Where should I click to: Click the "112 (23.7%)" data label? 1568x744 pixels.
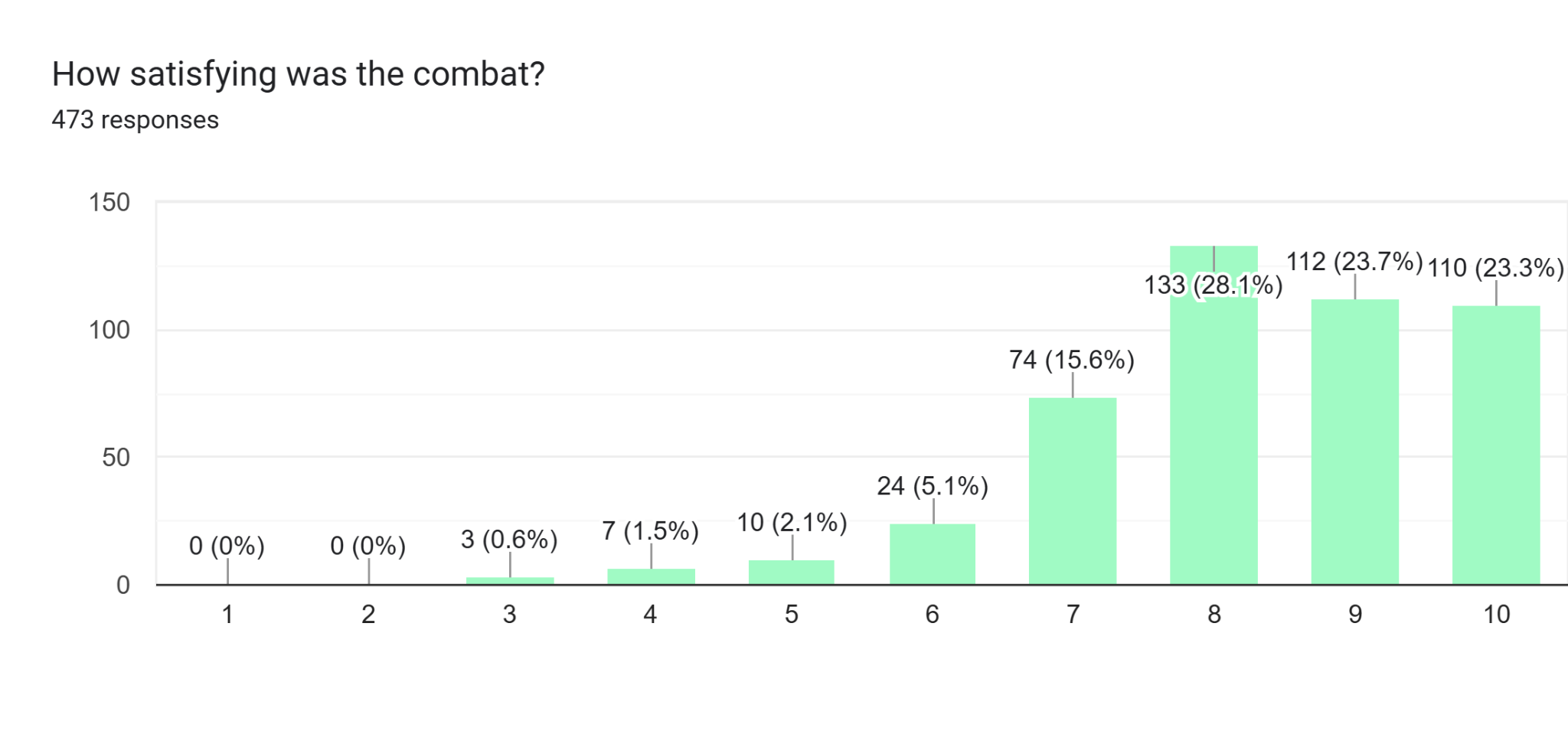pos(1354,262)
